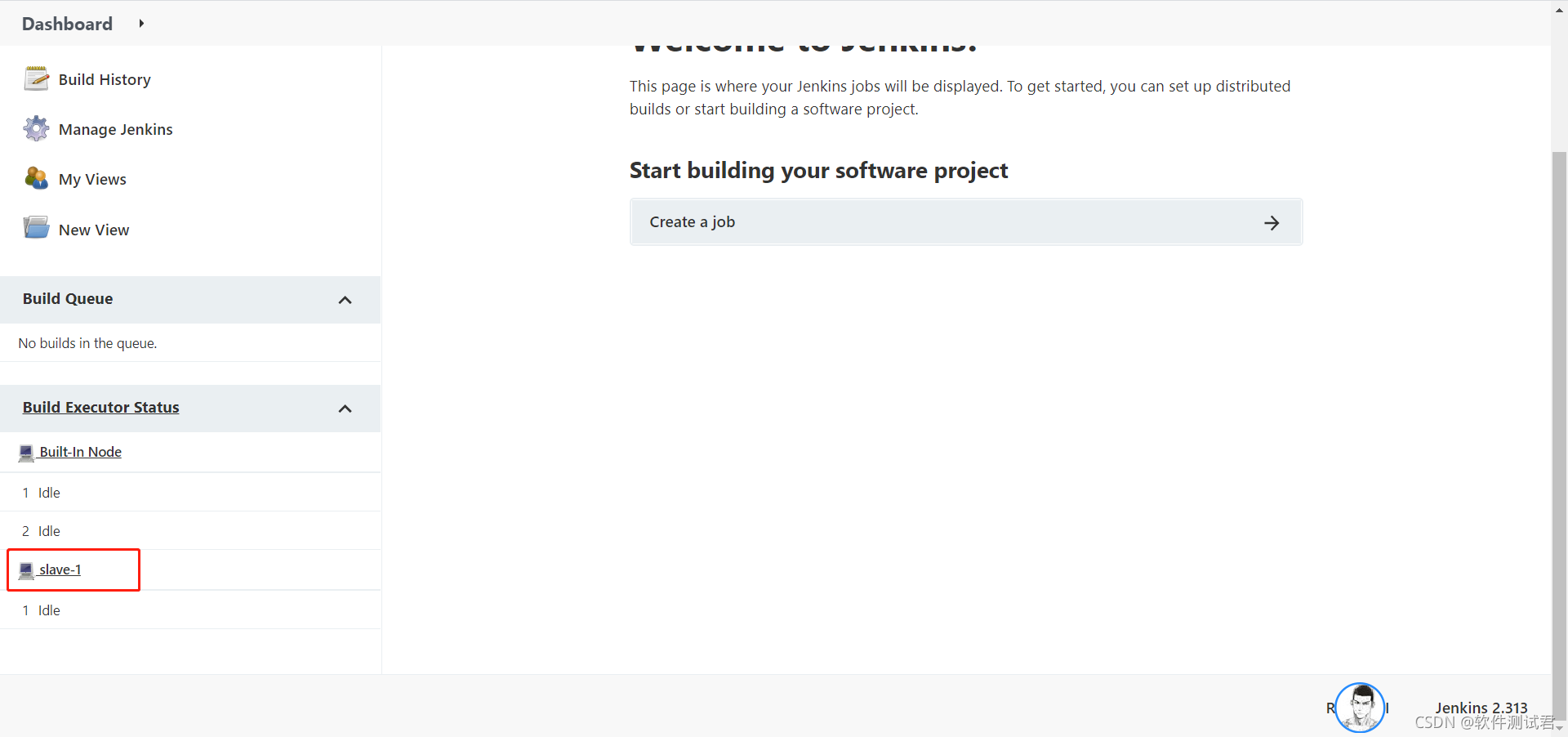
Task: Click the arrow icon in Create a job
Action: [1272, 223]
